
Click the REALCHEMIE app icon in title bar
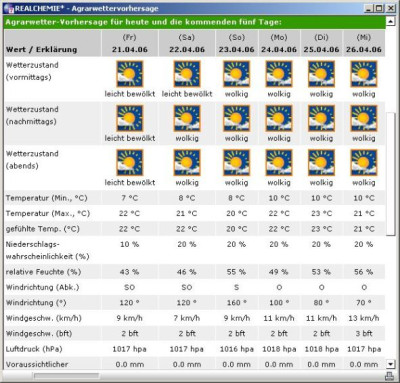pos(9,8)
